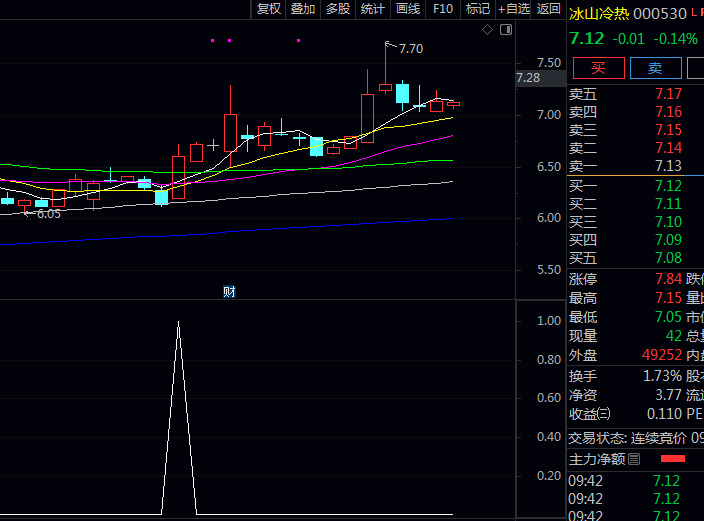Click 卖三 price 7.15
This screenshot has height=521, width=704.
668,130
